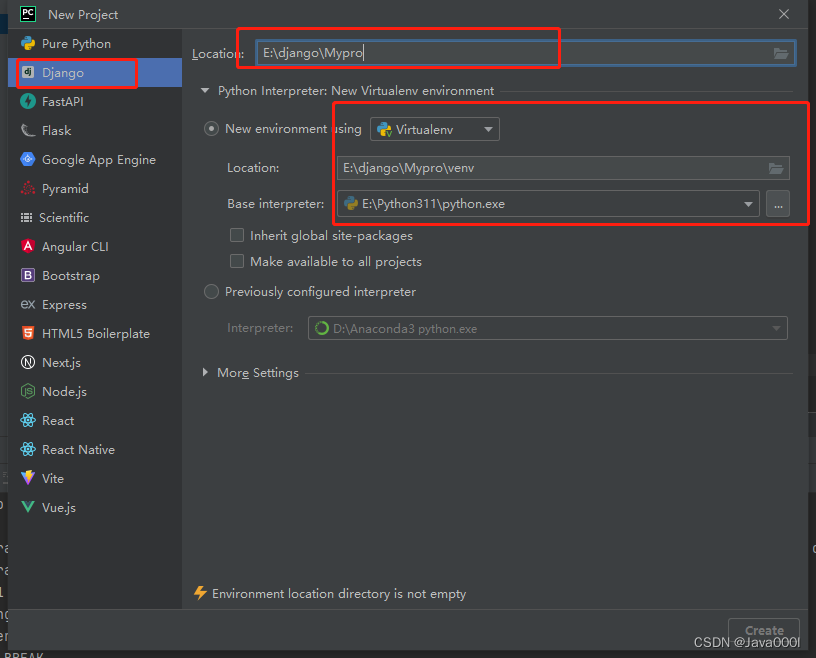Screen dimensions: 816x658
Task: Enable Make available to all projects checkbox
Action: [237, 261]
